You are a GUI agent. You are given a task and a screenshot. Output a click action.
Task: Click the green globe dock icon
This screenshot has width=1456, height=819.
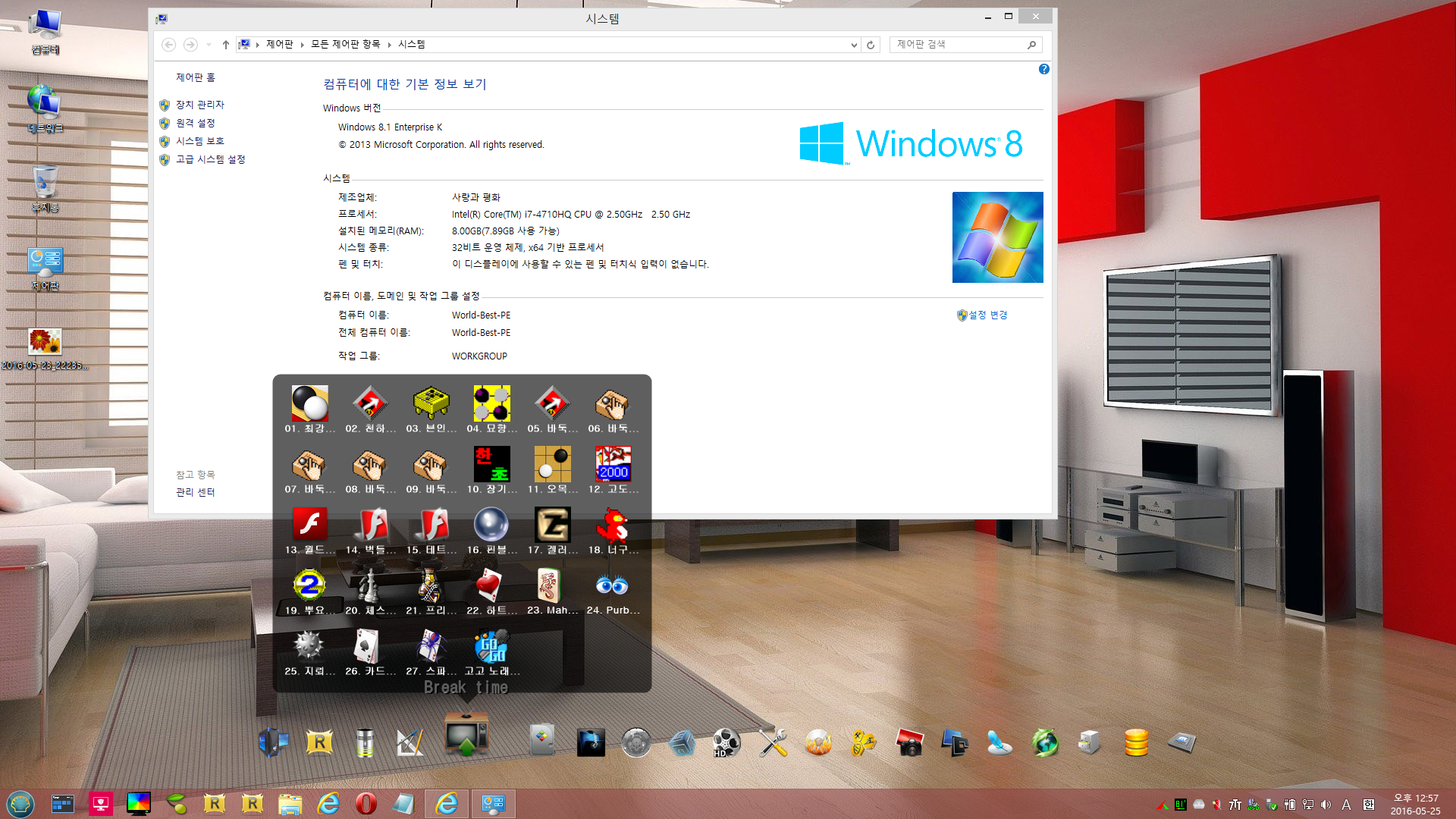tap(1045, 742)
